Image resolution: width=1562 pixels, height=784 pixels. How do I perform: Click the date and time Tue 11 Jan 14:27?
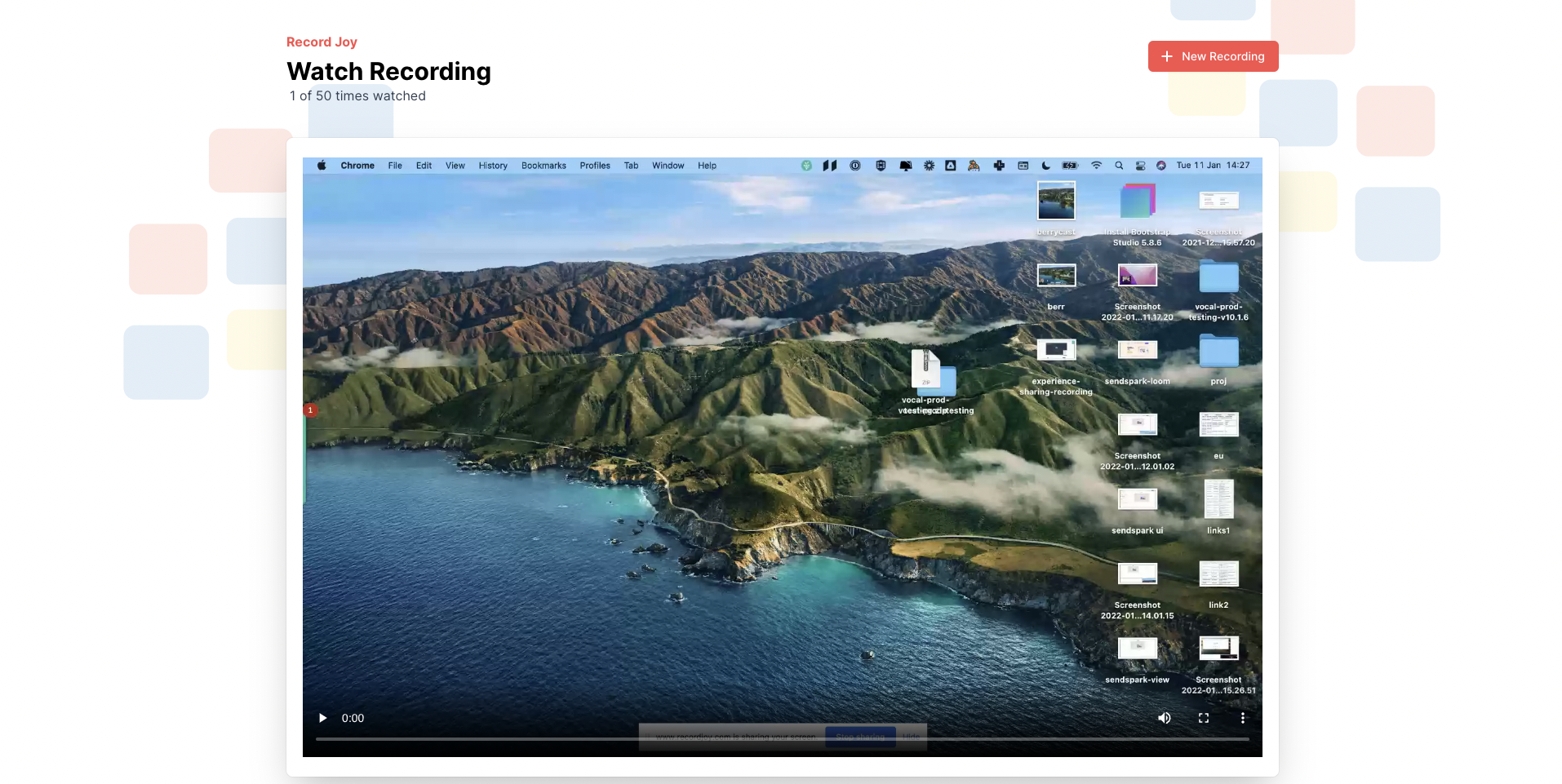click(x=1213, y=166)
